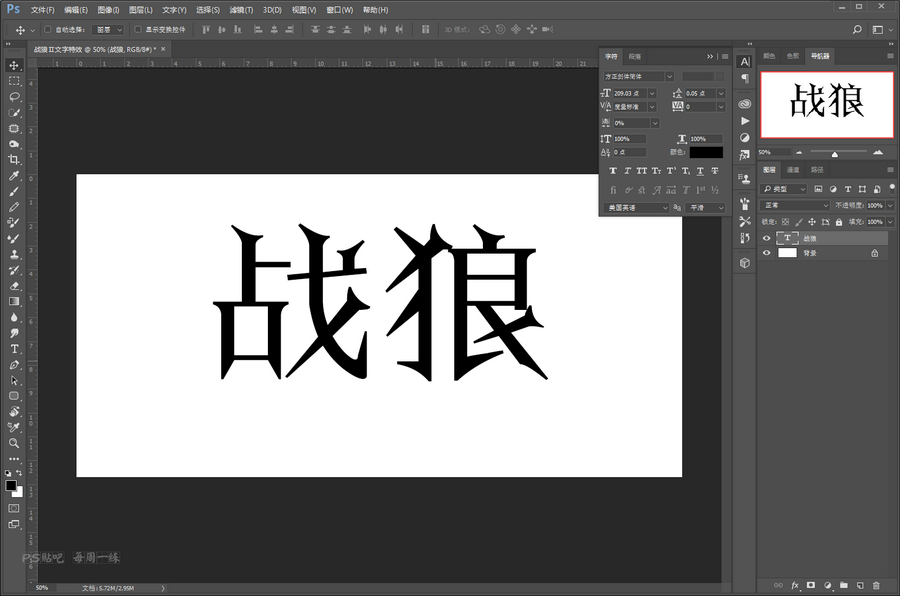The height and width of the screenshot is (596, 900).
Task: Hide the 战狼 text layer eye
Action: [766, 238]
